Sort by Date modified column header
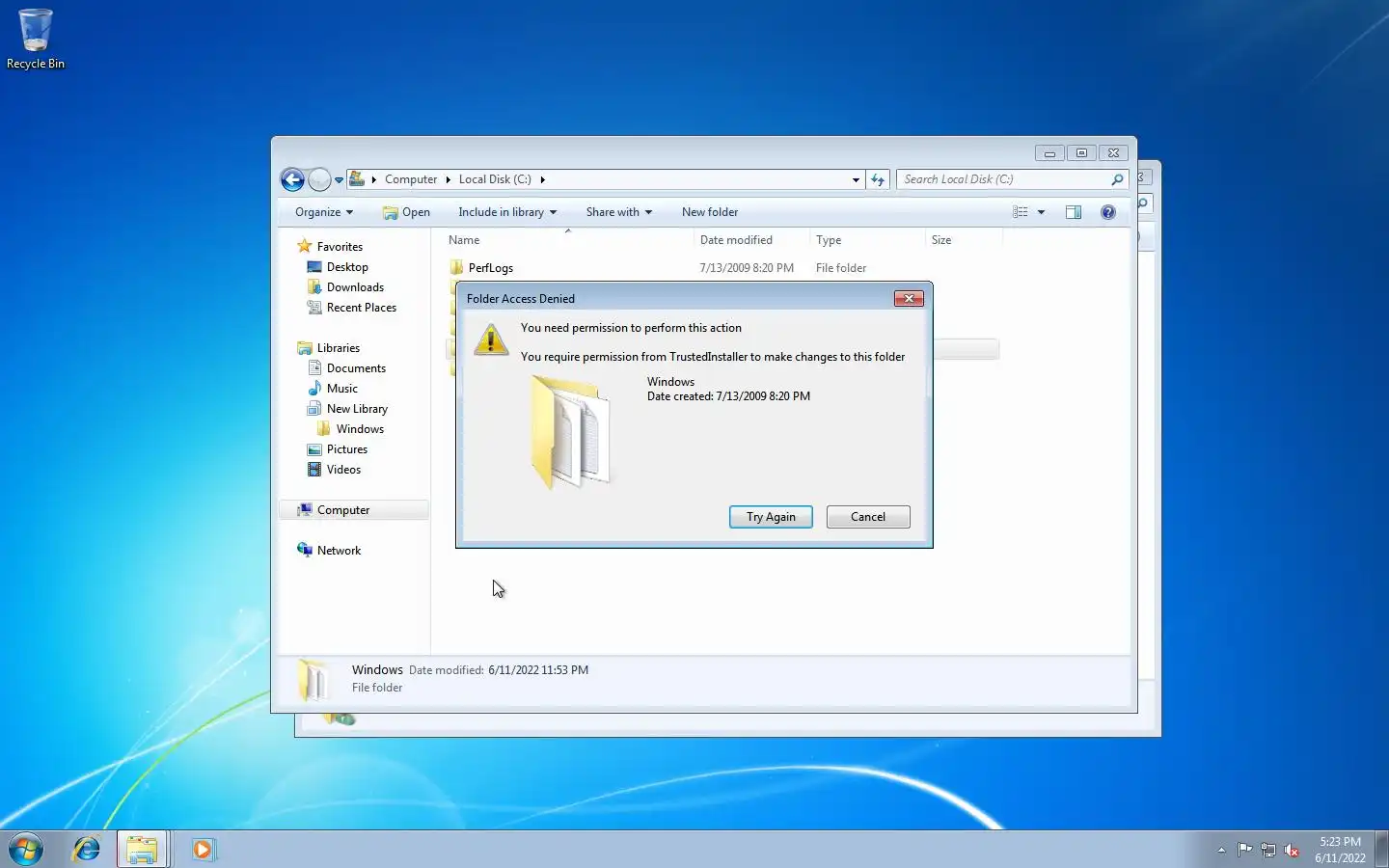The width and height of the screenshot is (1389, 868). point(751,240)
